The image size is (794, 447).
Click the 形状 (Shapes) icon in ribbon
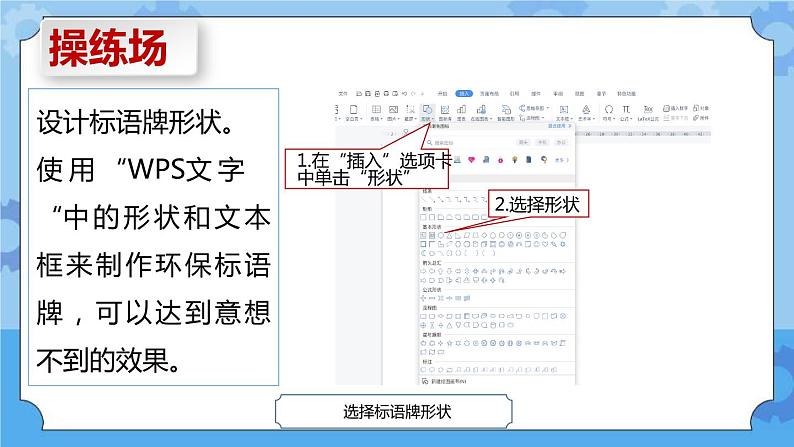(x=427, y=109)
